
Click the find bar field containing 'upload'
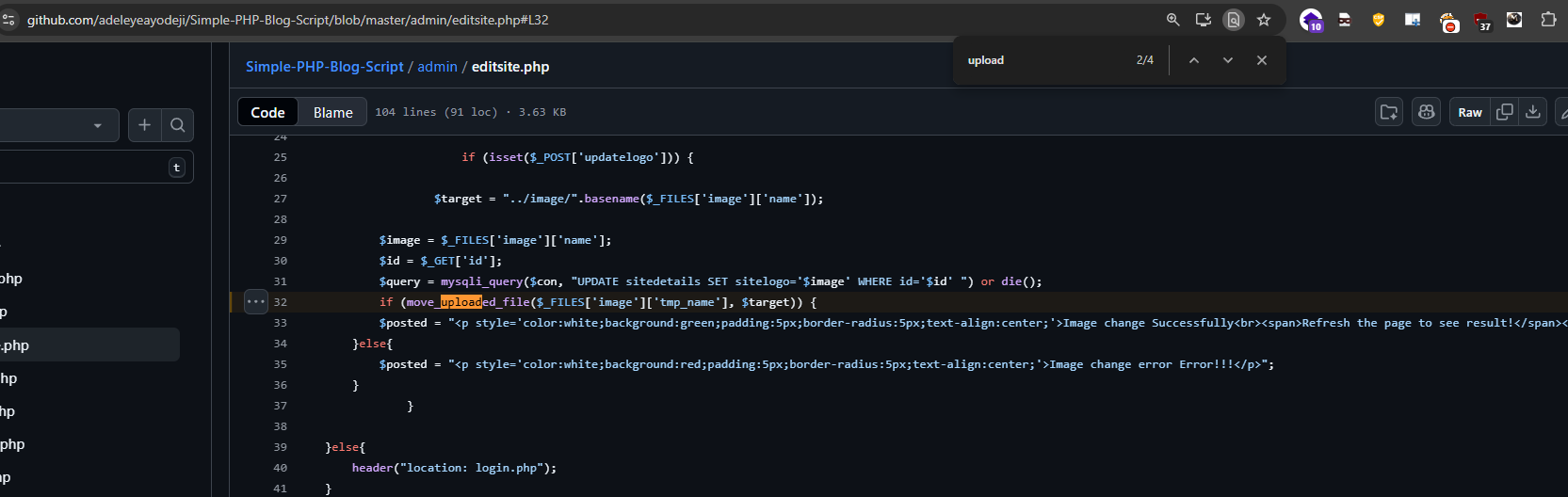1045,60
